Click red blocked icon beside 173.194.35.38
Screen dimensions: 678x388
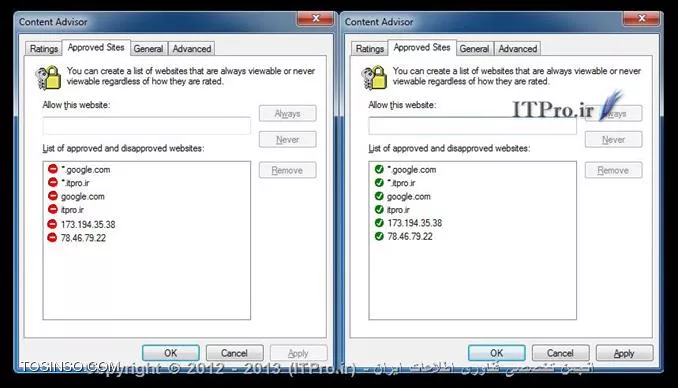(52, 224)
